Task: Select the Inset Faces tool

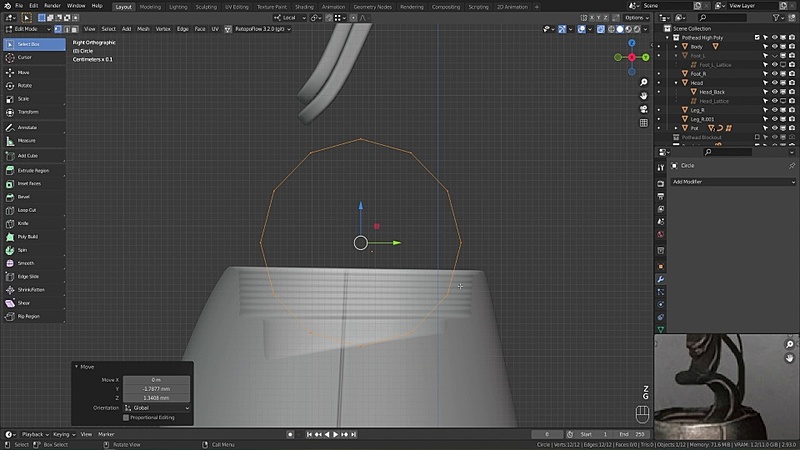Action: tap(34, 184)
